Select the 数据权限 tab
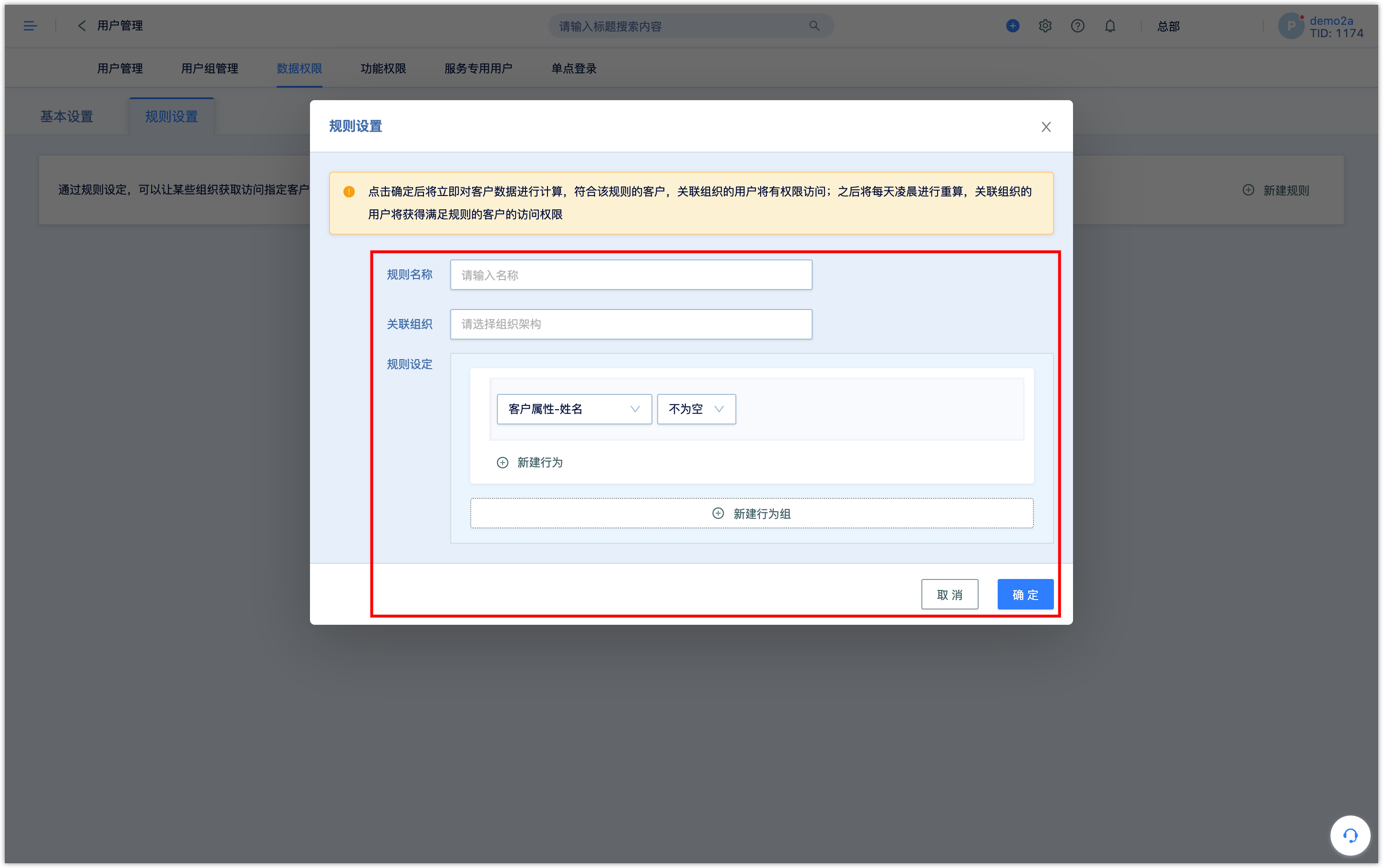Viewport: 1383px width, 868px height. tap(299, 68)
